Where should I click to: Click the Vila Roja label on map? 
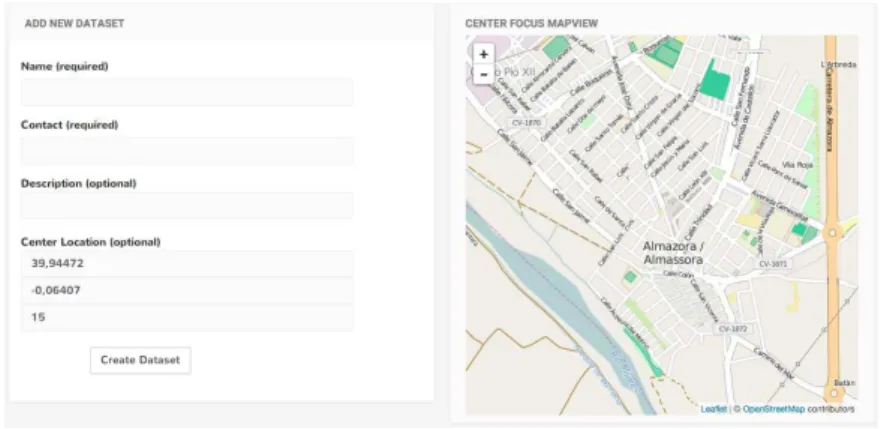(797, 165)
